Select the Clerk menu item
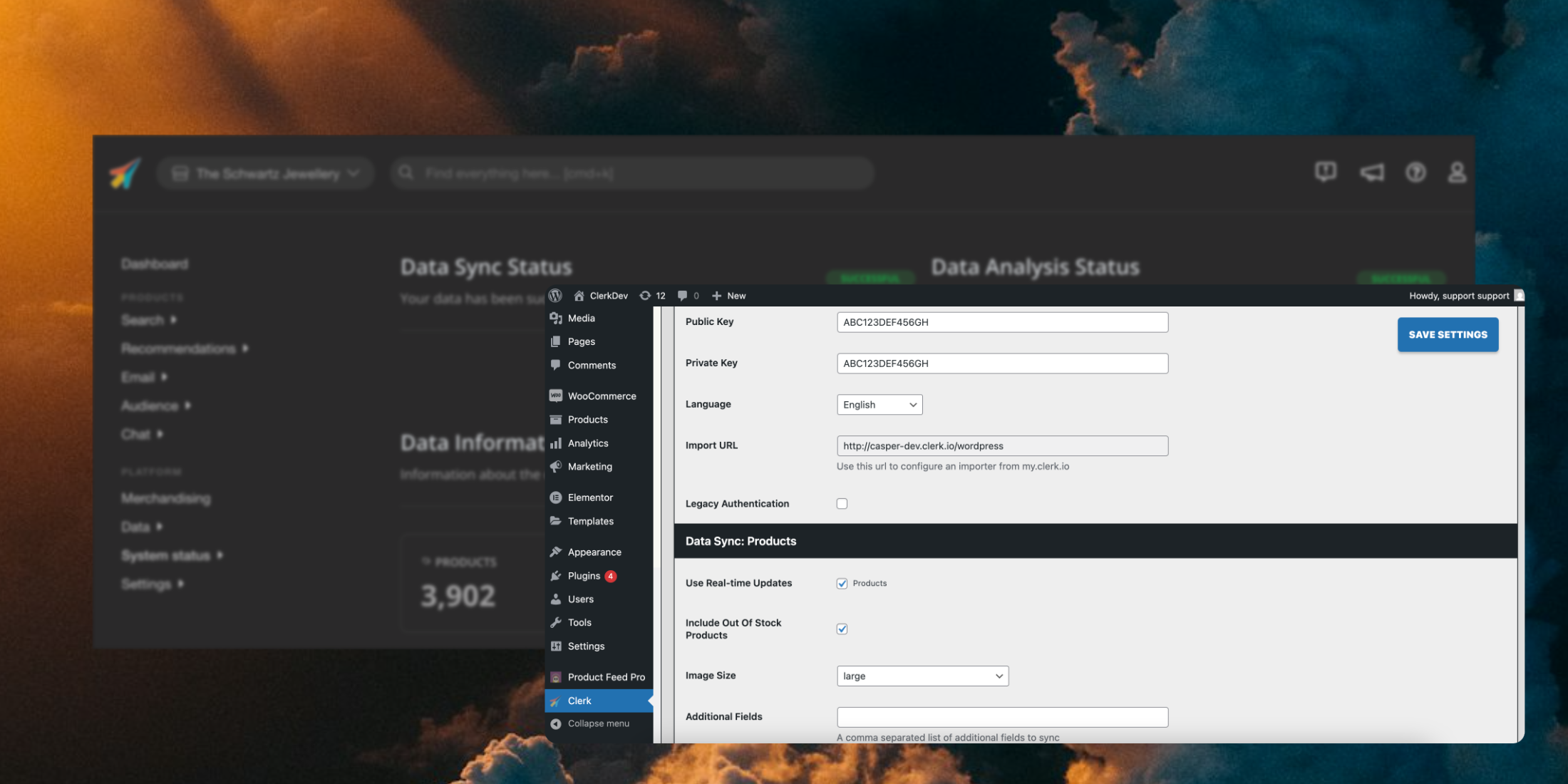The height and width of the screenshot is (784, 1568). click(x=579, y=701)
